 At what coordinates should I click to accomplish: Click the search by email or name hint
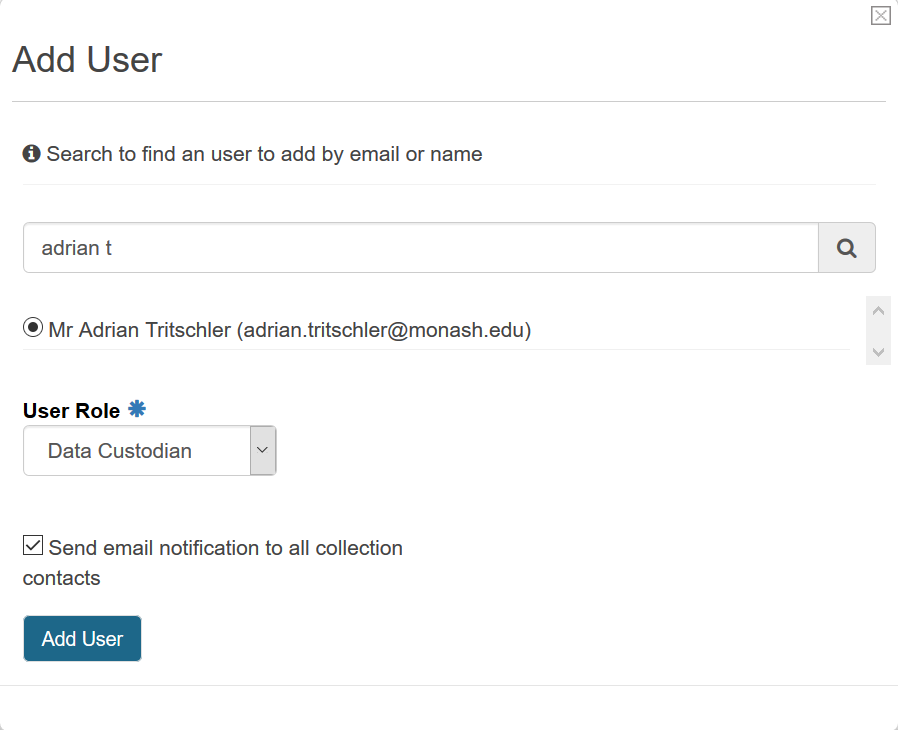pos(264,154)
